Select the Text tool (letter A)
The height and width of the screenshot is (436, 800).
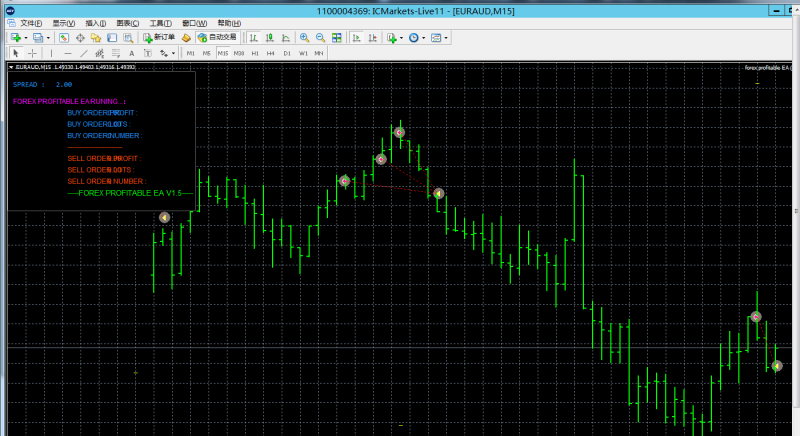coord(132,53)
